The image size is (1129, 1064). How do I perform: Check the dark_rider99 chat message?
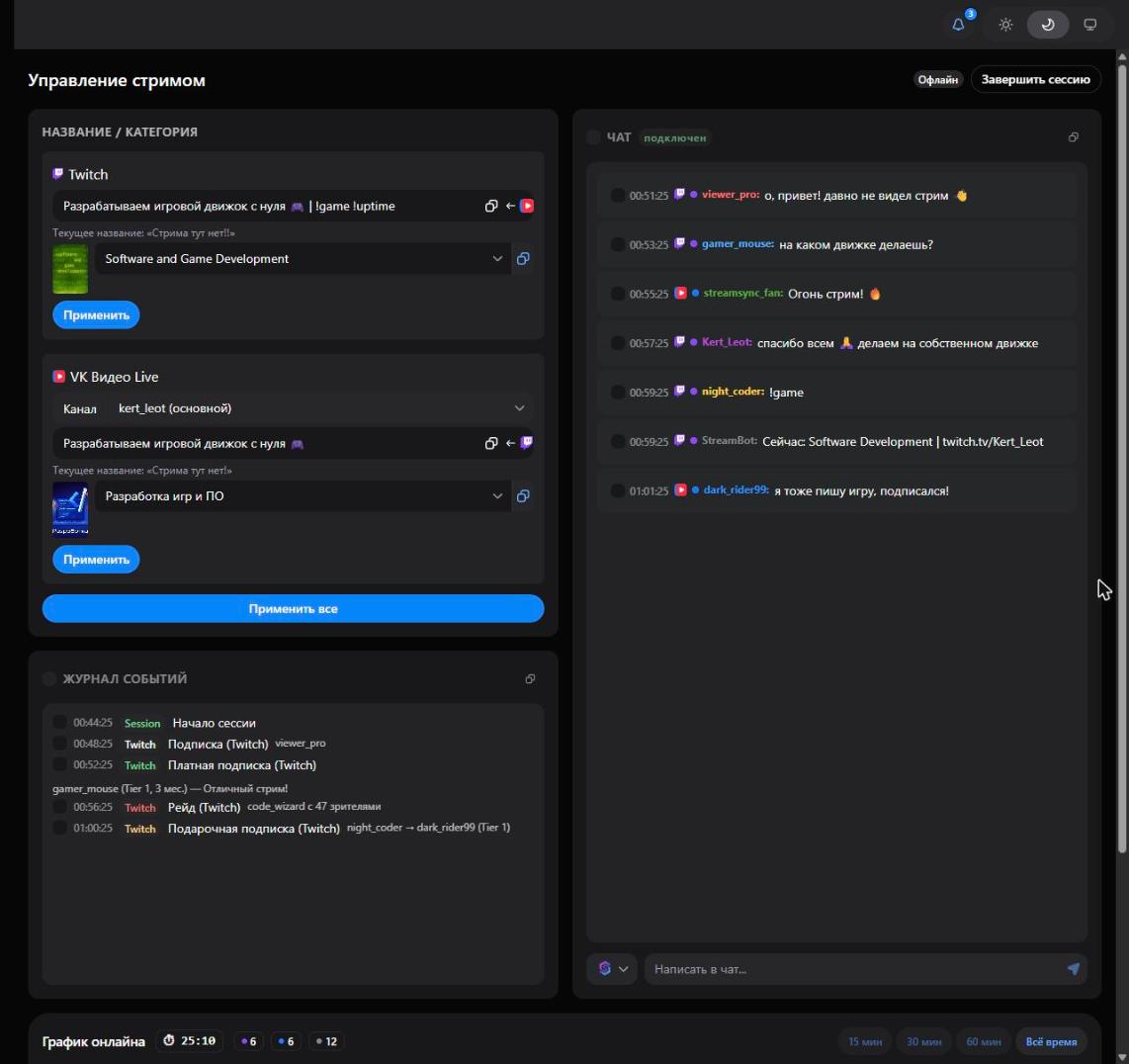click(x=617, y=490)
